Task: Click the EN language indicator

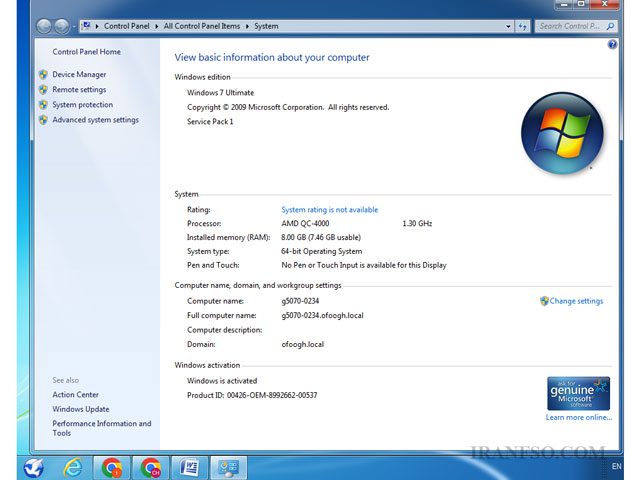Action: 616,466
